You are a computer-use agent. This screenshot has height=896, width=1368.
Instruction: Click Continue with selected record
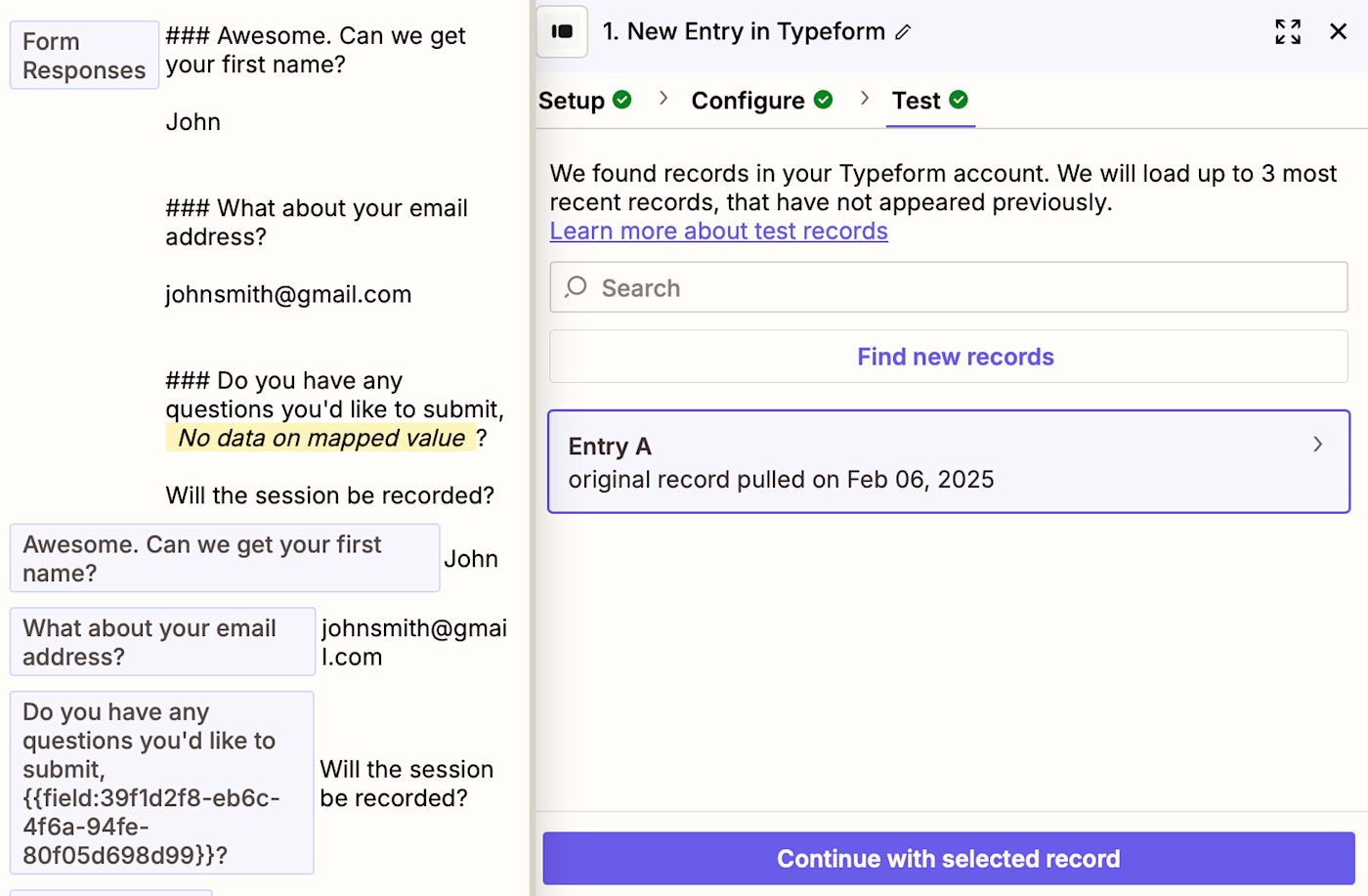(948, 859)
